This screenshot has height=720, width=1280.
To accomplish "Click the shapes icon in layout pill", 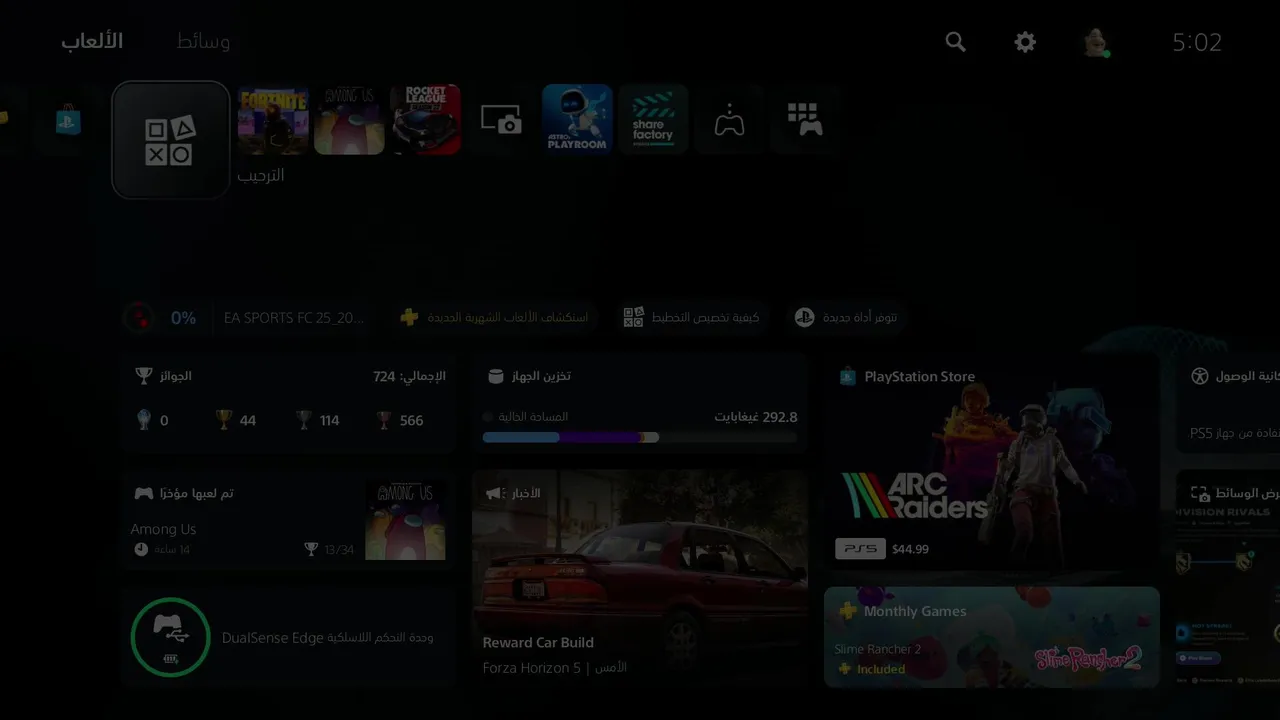I will [633, 318].
